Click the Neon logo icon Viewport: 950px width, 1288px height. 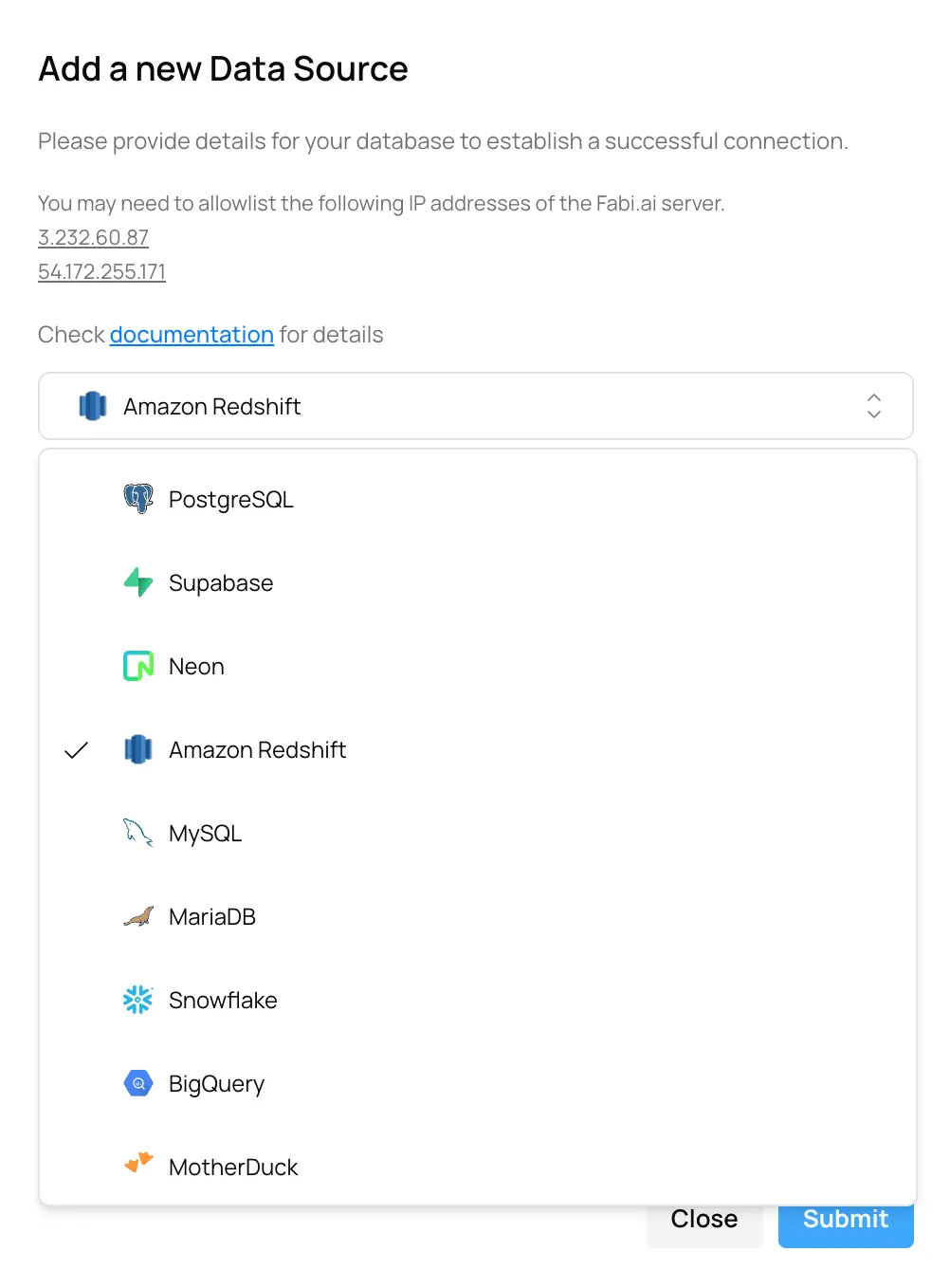[x=138, y=666]
